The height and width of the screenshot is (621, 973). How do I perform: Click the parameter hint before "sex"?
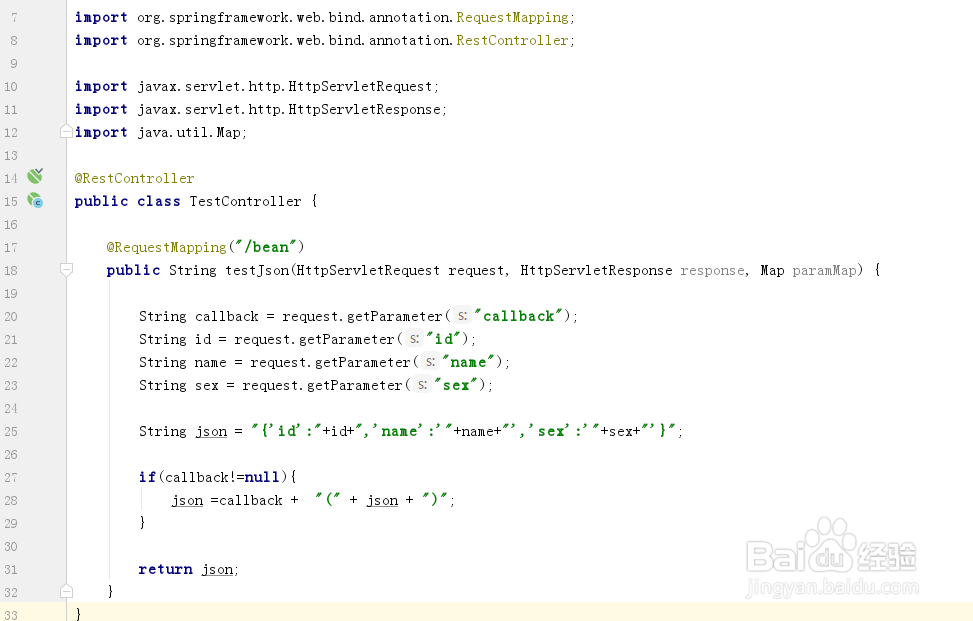coord(422,385)
